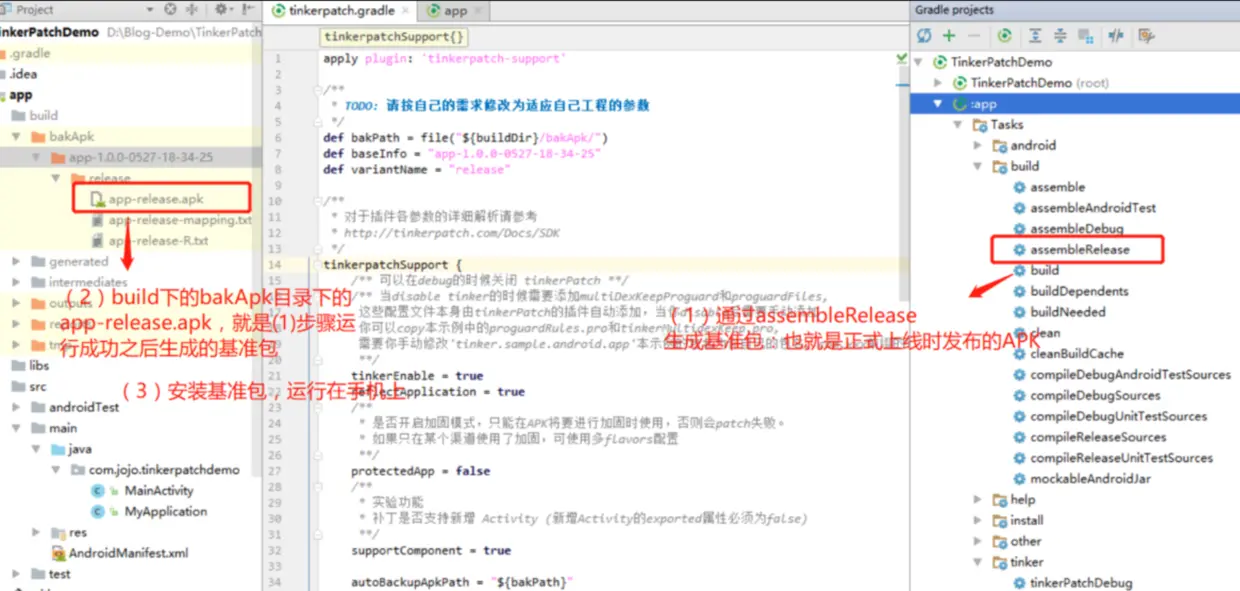Viewport: 1240px width, 591px height.
Task: Select the assembleDebug task
Action: pos(1067,229)
